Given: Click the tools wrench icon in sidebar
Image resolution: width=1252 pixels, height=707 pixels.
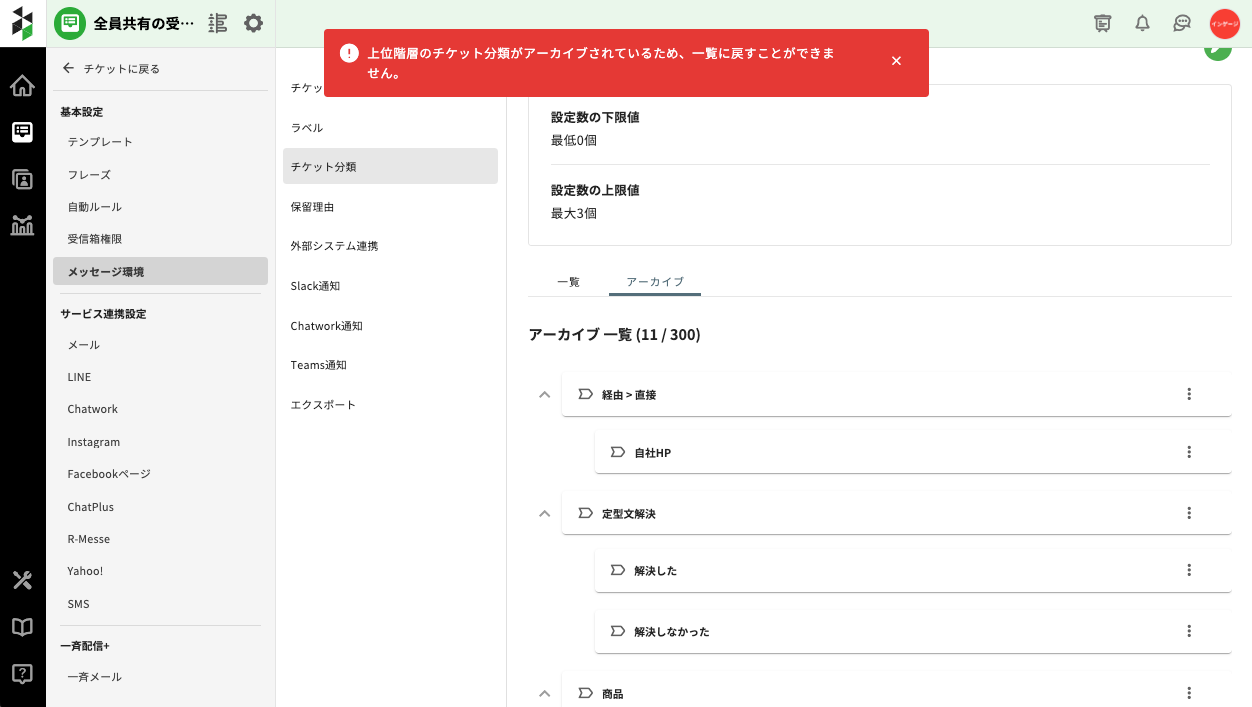Looking at the screenshot, I should click(22, 580).
